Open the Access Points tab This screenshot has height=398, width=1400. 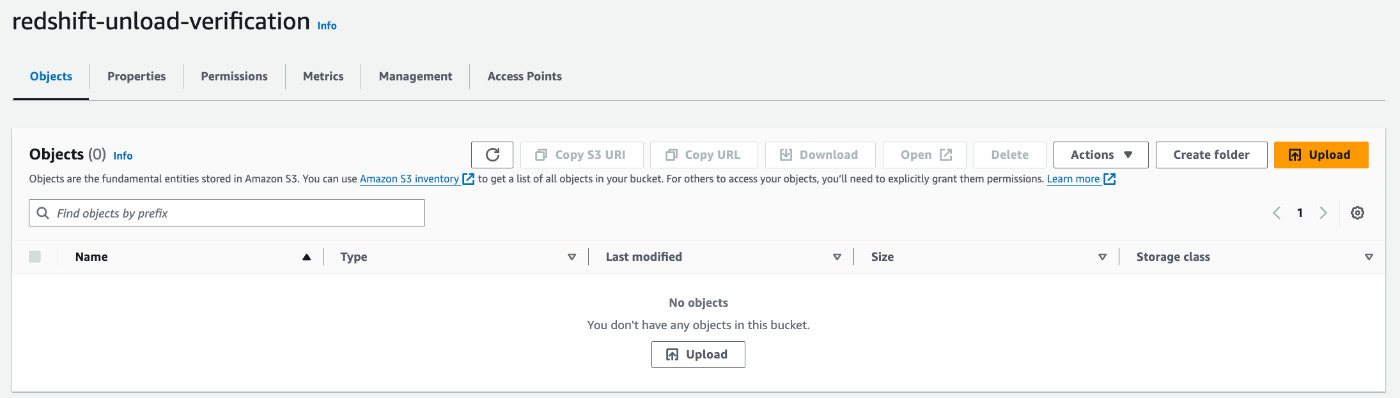coord(524,76)
